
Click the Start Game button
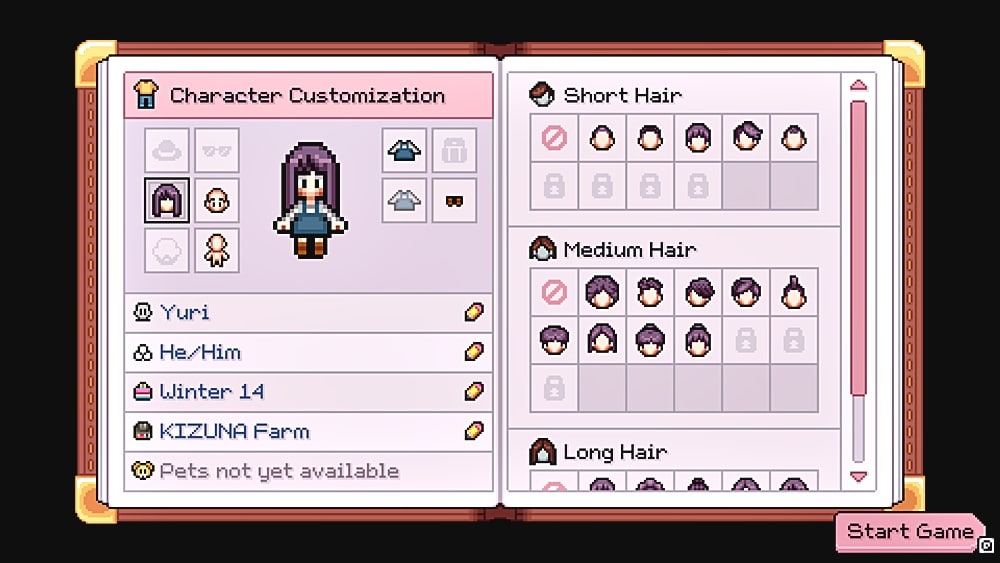click(909, 531)
